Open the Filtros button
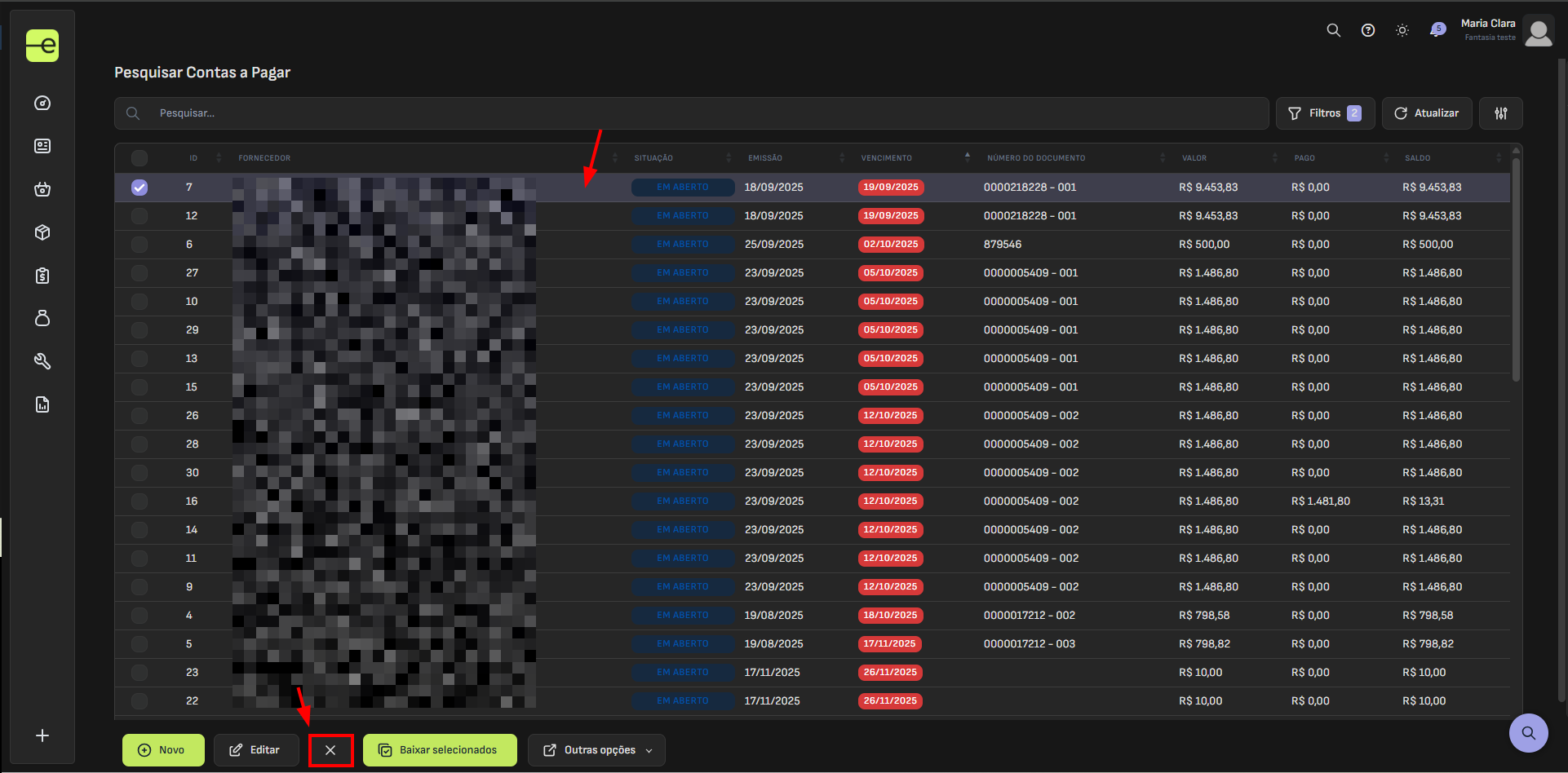Image resolution: width=1568 pixels, height=773 pixels. 1326,113
